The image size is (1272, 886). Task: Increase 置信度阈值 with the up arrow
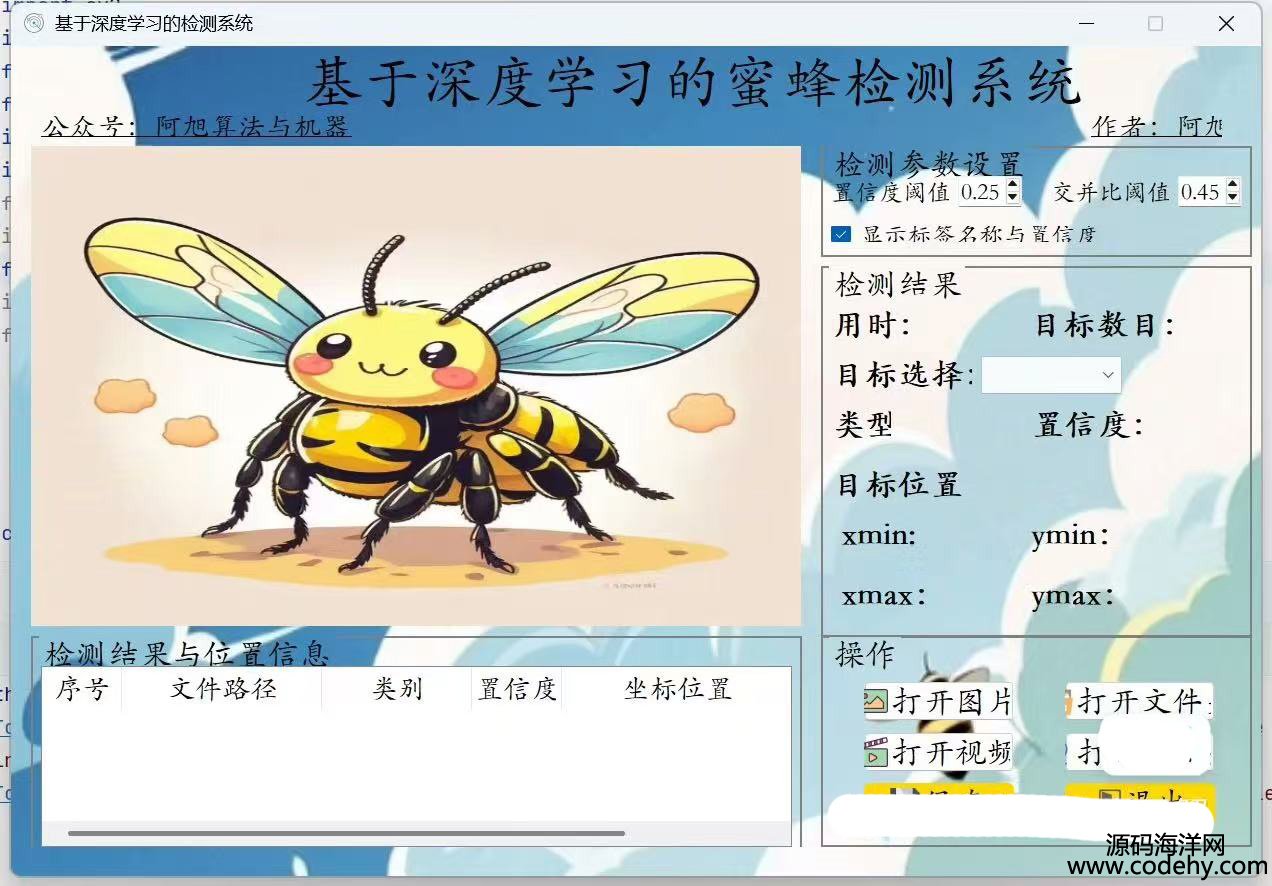click(1012, 185)
